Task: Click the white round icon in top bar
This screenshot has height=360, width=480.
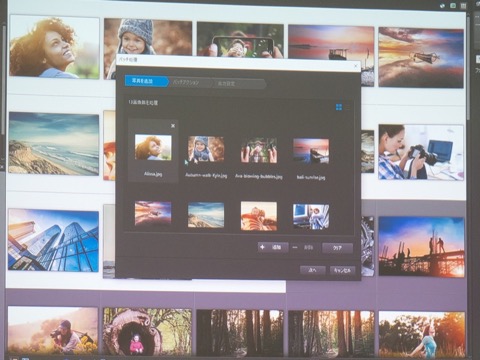Action: click(x=442, y=5)
